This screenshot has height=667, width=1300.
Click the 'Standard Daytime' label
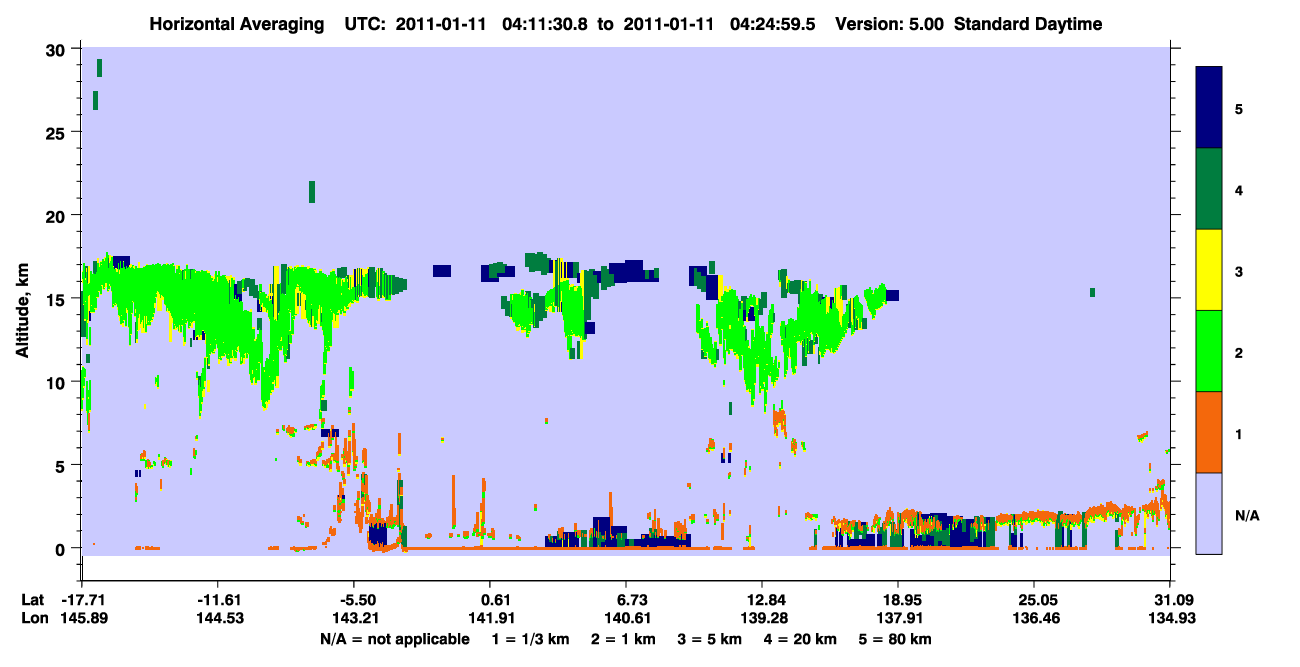[x=1028, y=24]
